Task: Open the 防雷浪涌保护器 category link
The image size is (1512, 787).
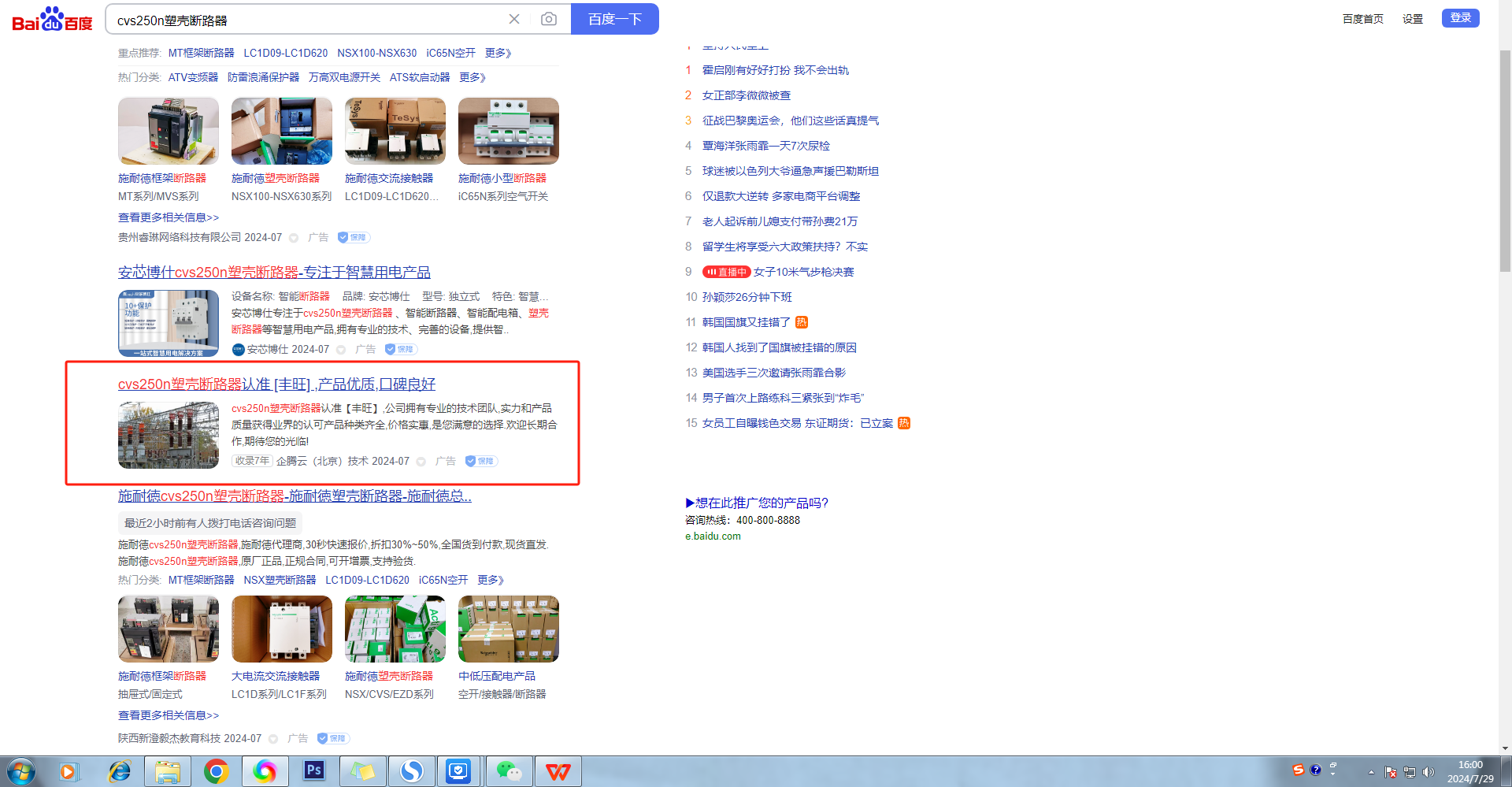Action: (264, 77)
